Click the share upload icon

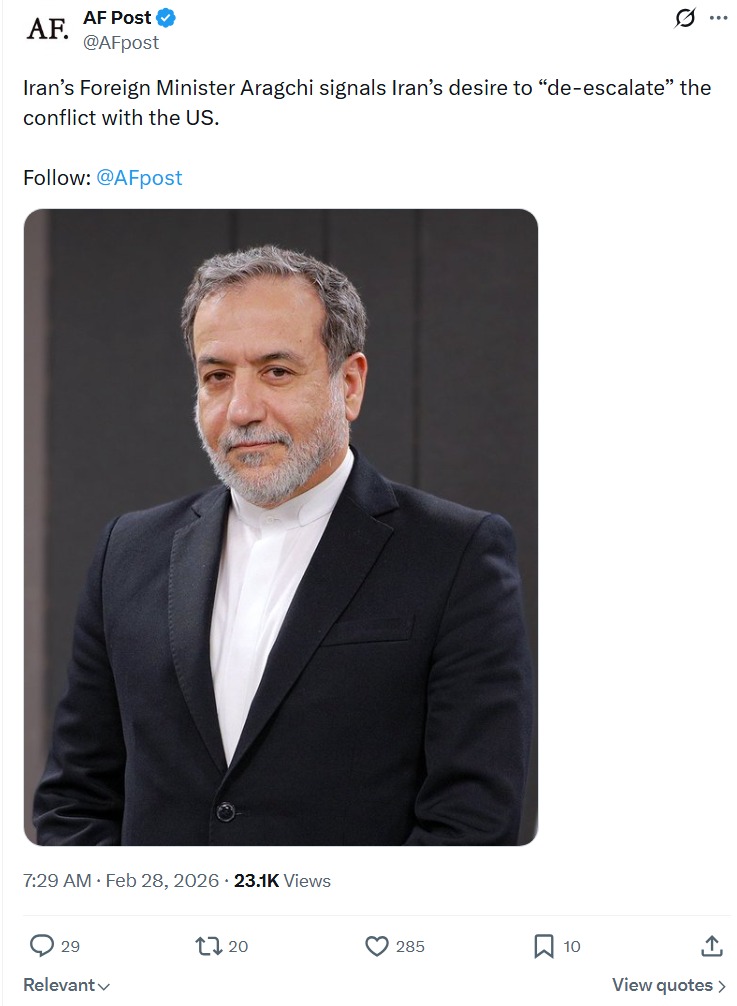pos(712,946)
